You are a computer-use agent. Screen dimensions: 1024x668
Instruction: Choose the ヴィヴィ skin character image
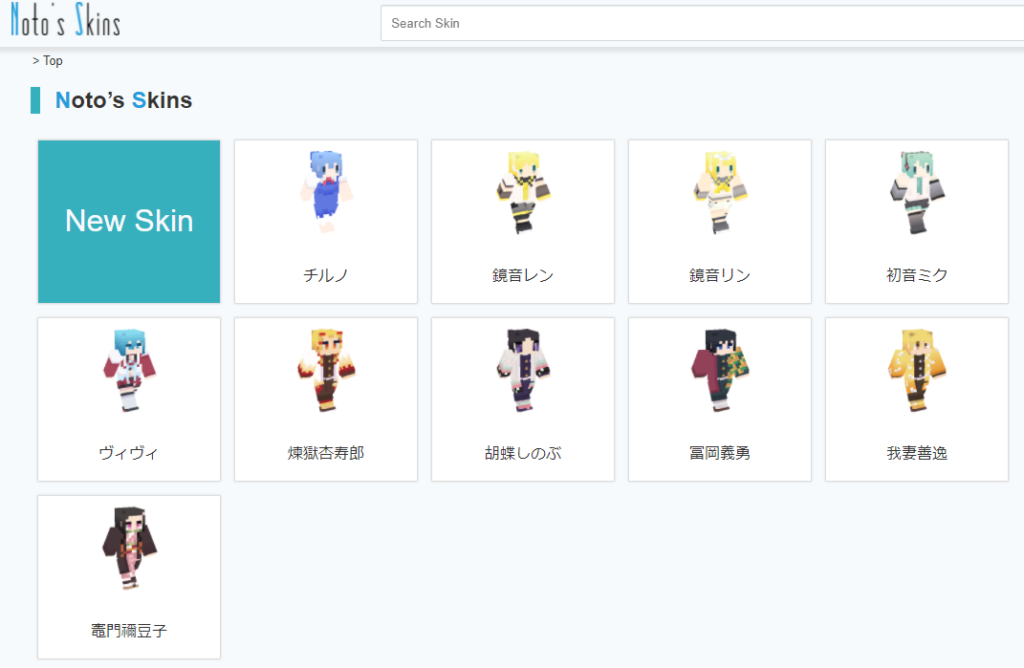click(x=129, y=370)
